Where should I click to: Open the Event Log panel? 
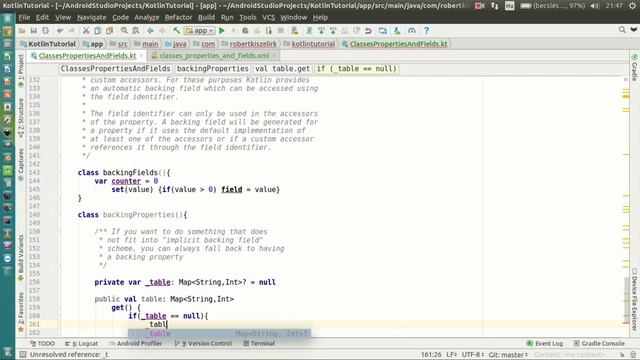[x=545, y=344]
